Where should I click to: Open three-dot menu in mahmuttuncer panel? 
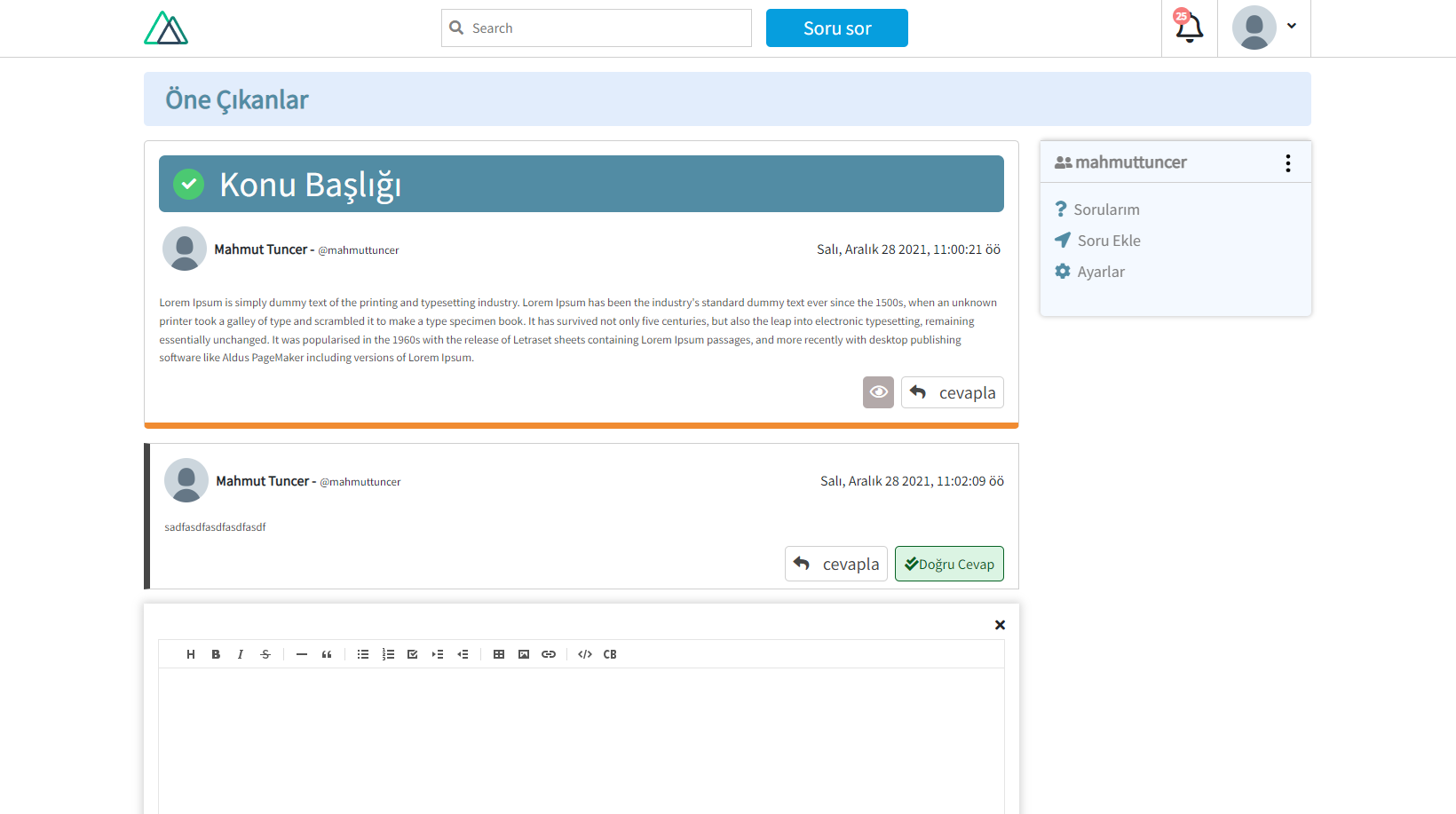(x=1287, y=162)
